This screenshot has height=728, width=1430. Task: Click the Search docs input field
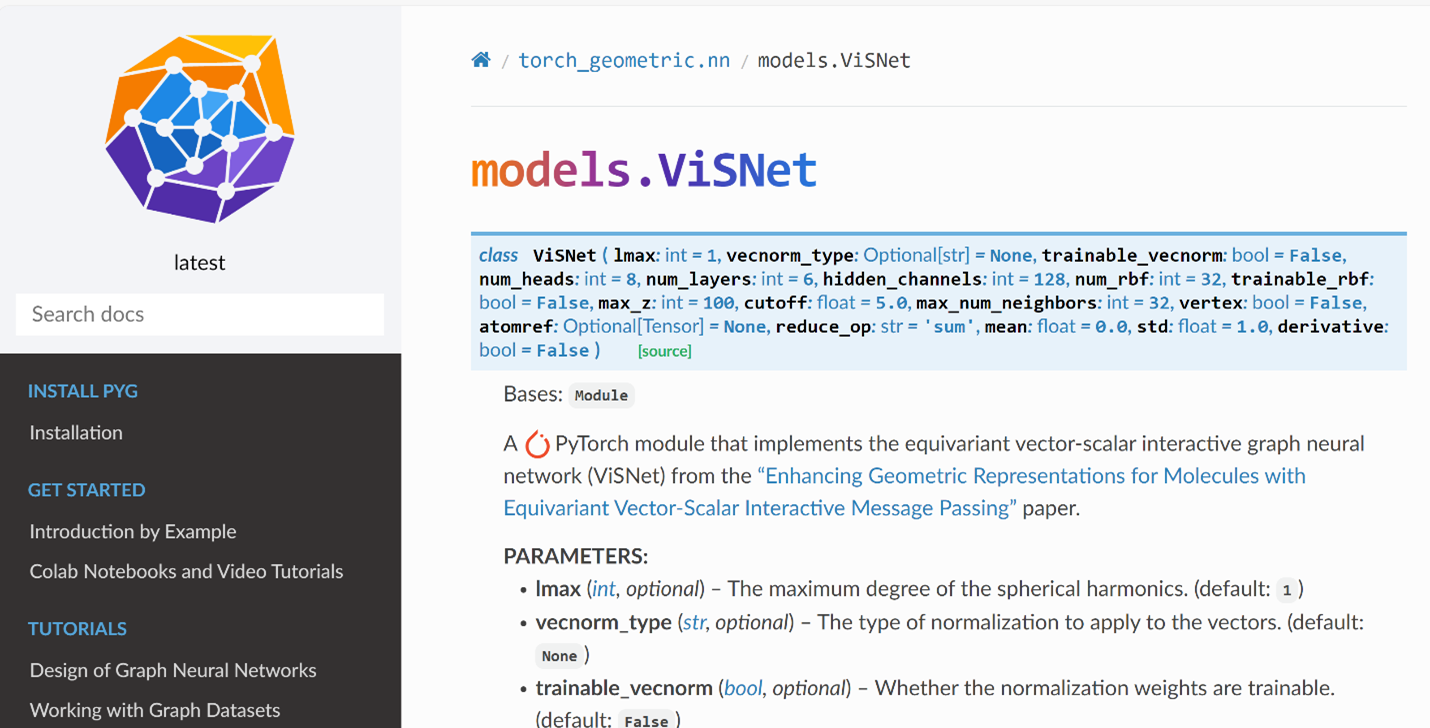coord(200,314)
